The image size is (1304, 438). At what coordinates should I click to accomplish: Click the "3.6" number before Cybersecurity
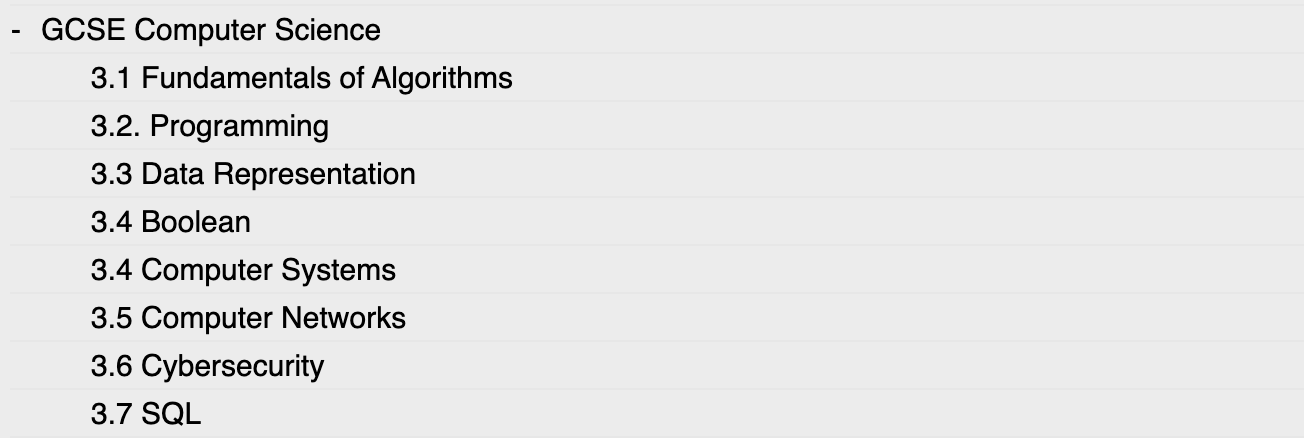[111, 366]
